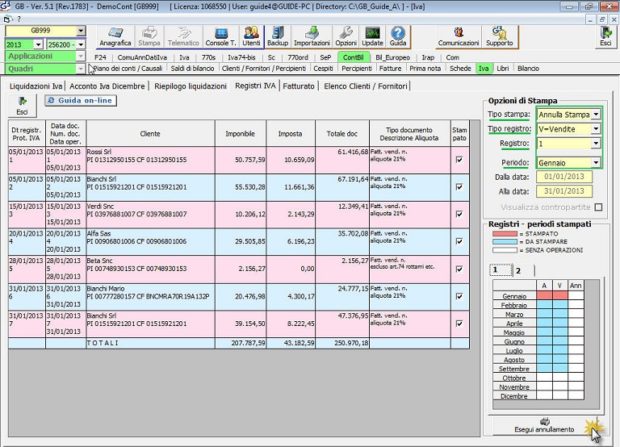Image resolution: width=620 pixels, height=447 pixels.
Task: Click Gennaio red cell in column A
Action: pyautogui.click(x=544, y=295)
